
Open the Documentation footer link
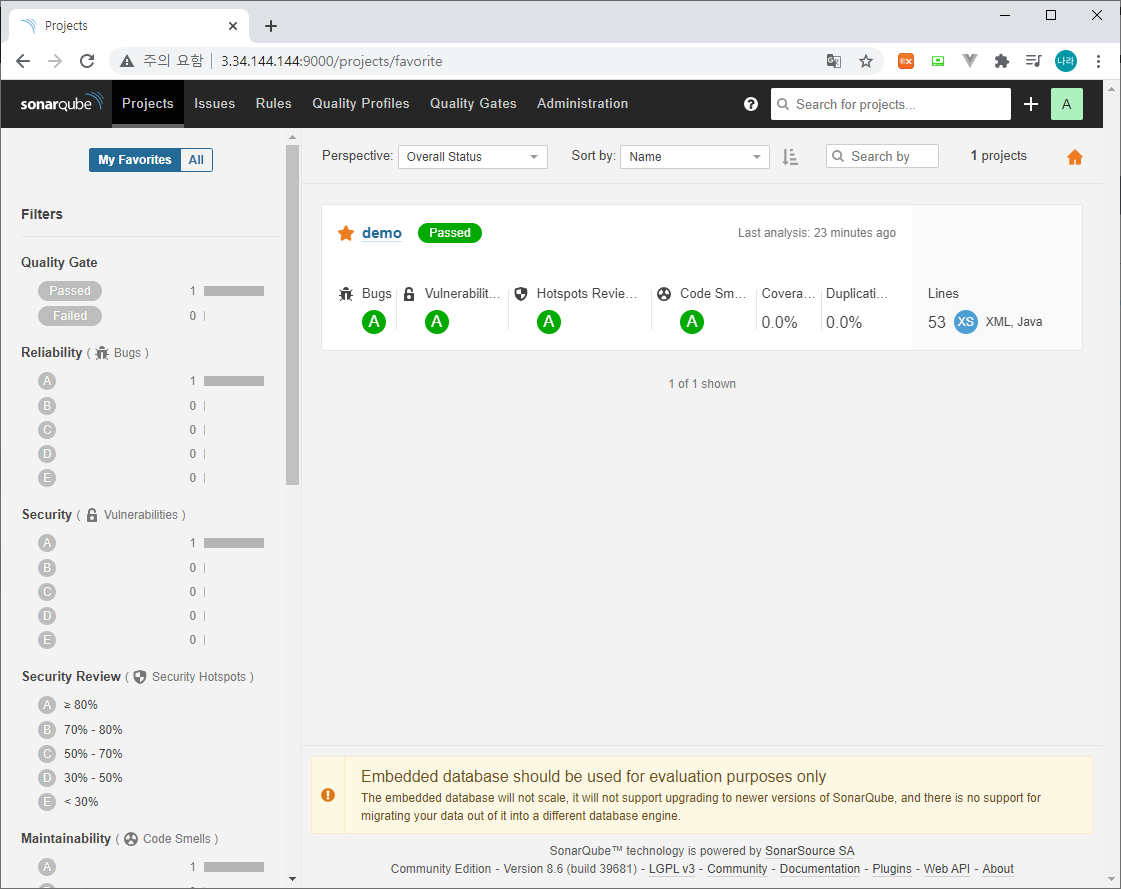tap(819, 869)
